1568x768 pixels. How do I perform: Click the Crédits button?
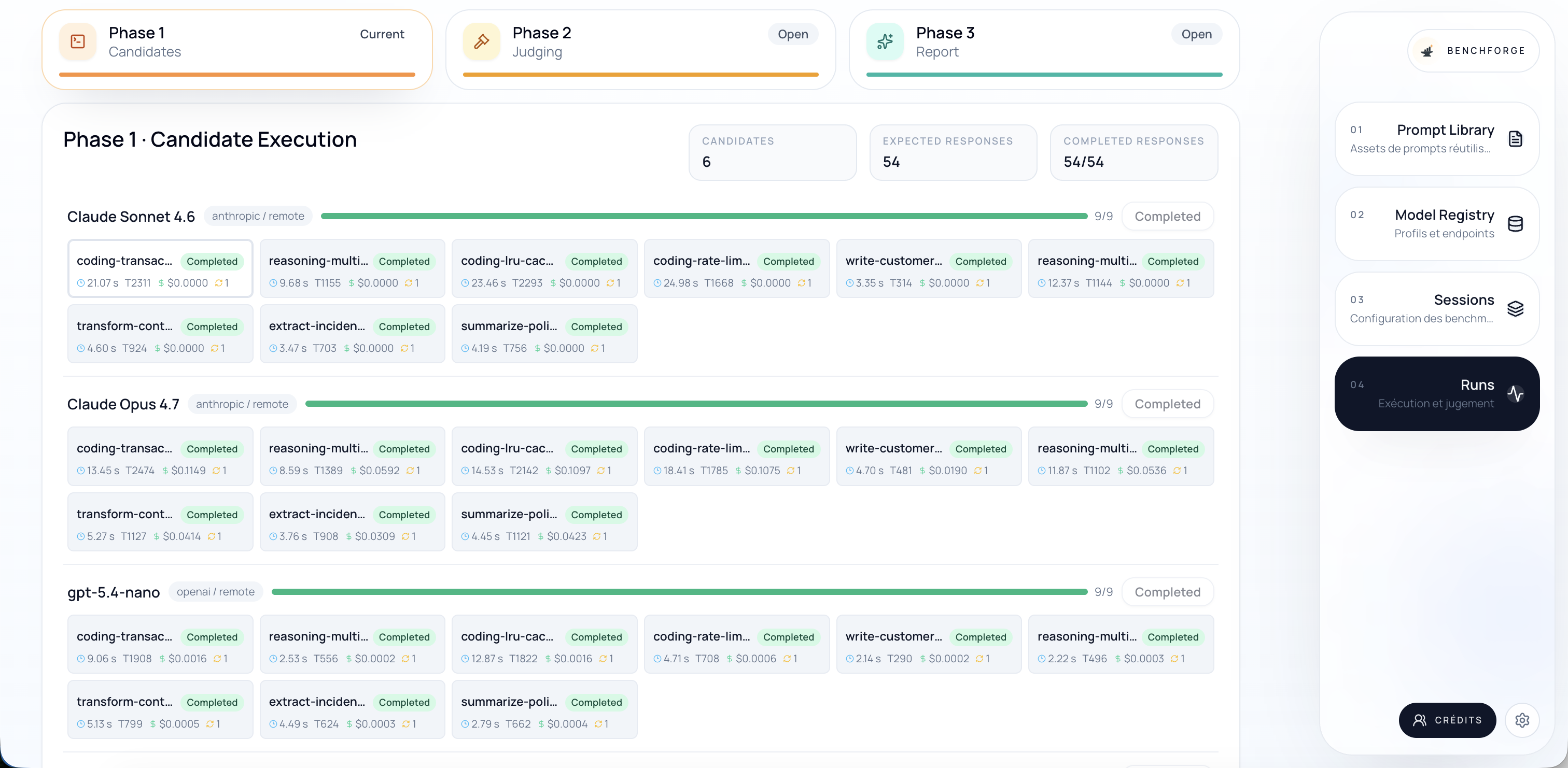(1447, 720)
